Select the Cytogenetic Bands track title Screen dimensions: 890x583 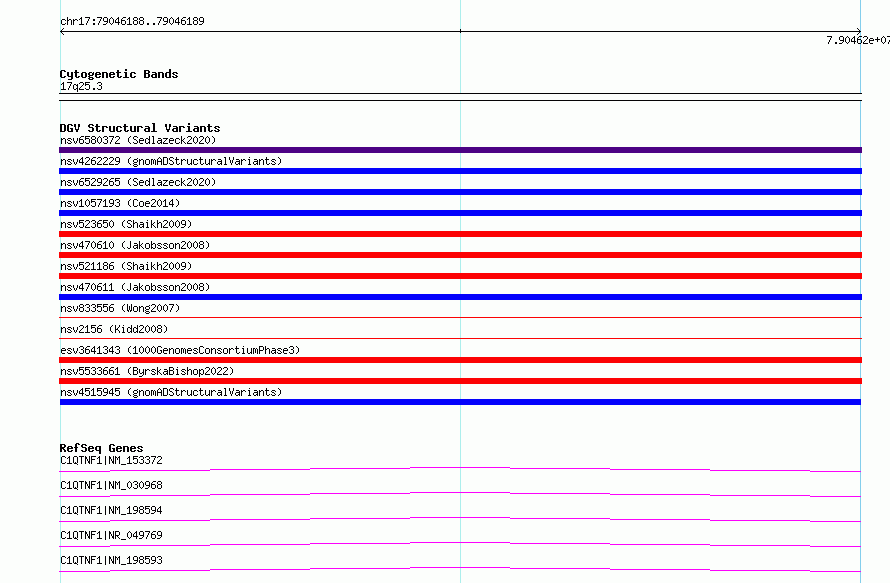[x=119, y=74]
